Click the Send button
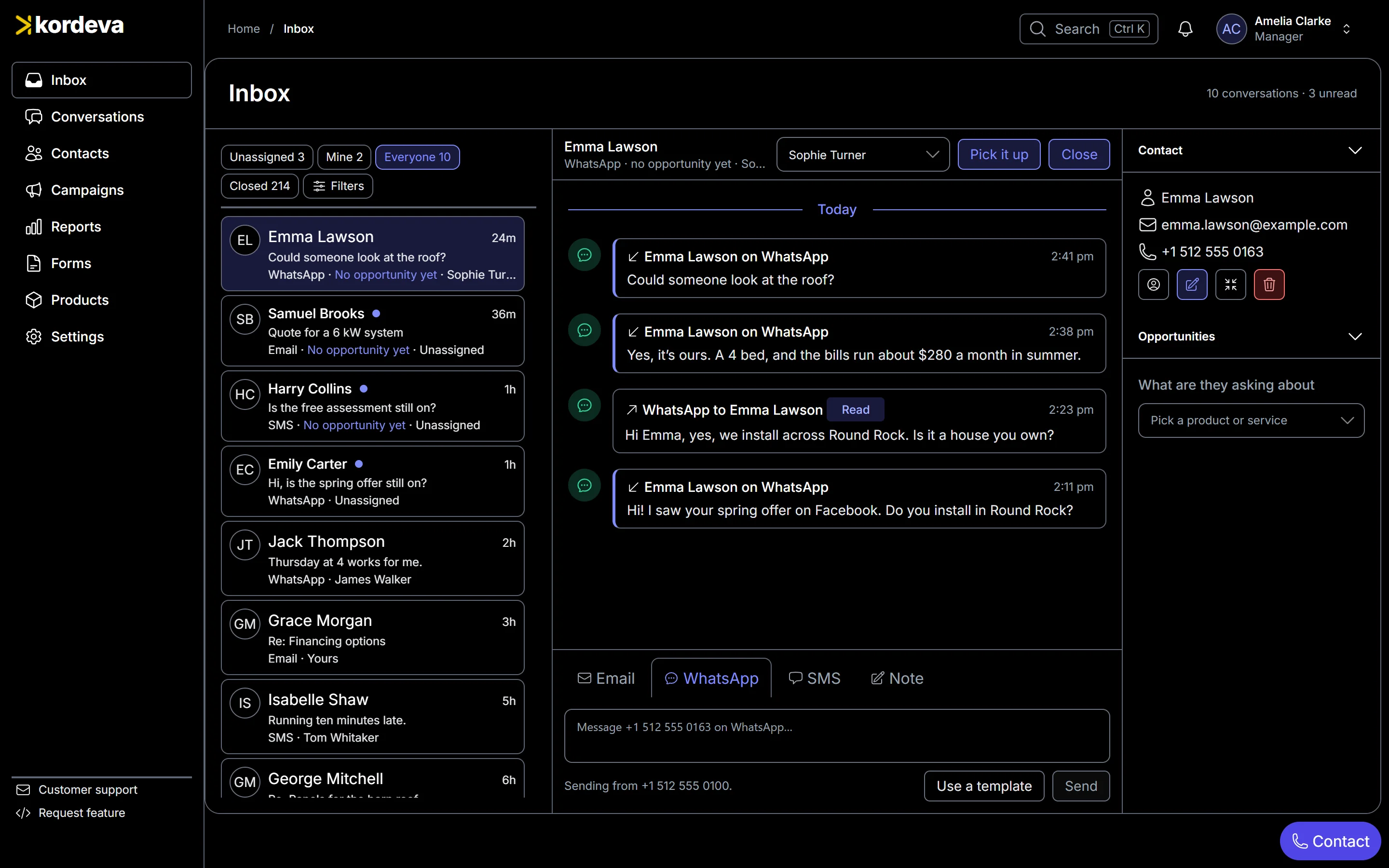This screenshot has height=868, width=1389. pyautogui.click(x=1081, y=786)
